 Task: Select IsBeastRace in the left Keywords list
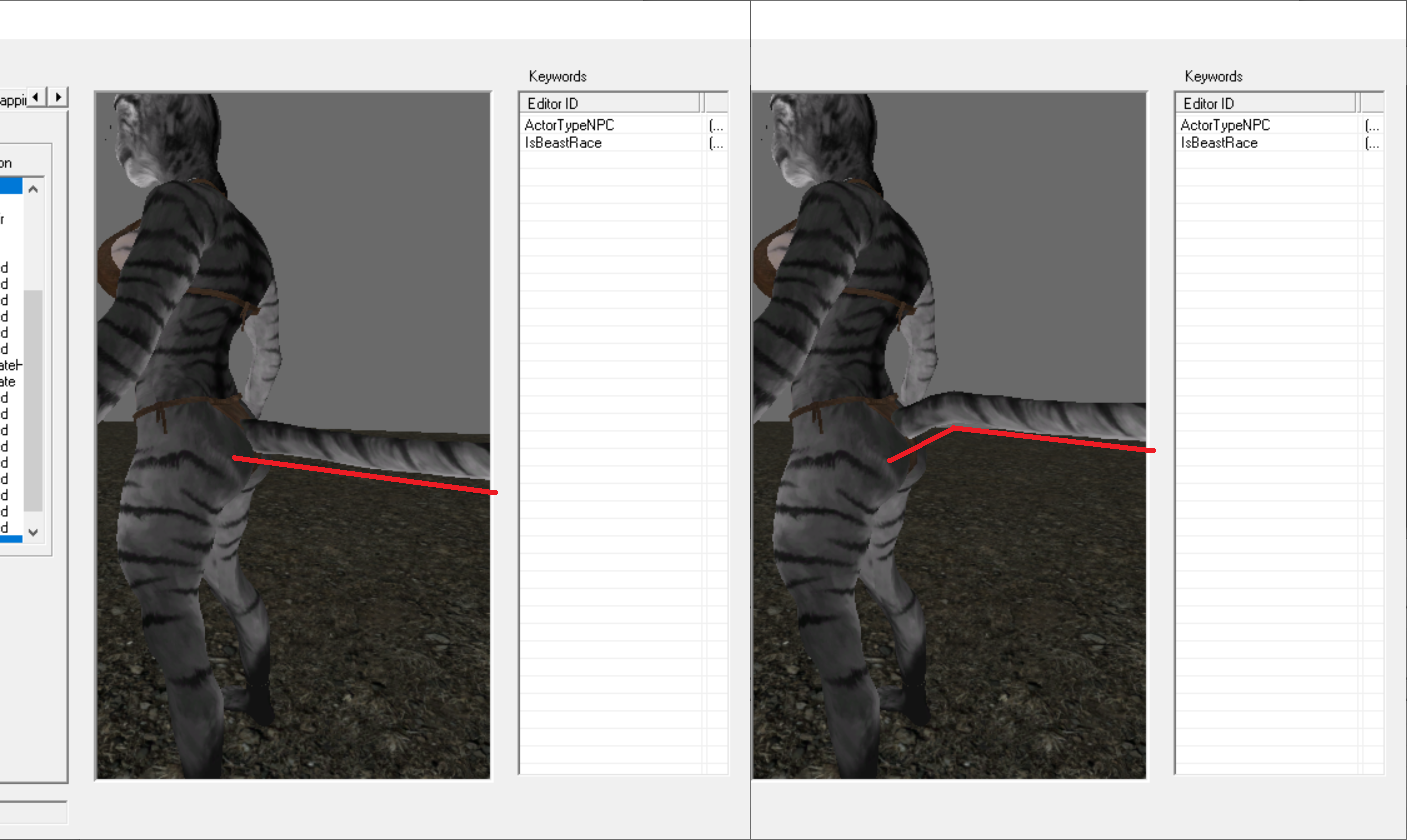point(563,143)
